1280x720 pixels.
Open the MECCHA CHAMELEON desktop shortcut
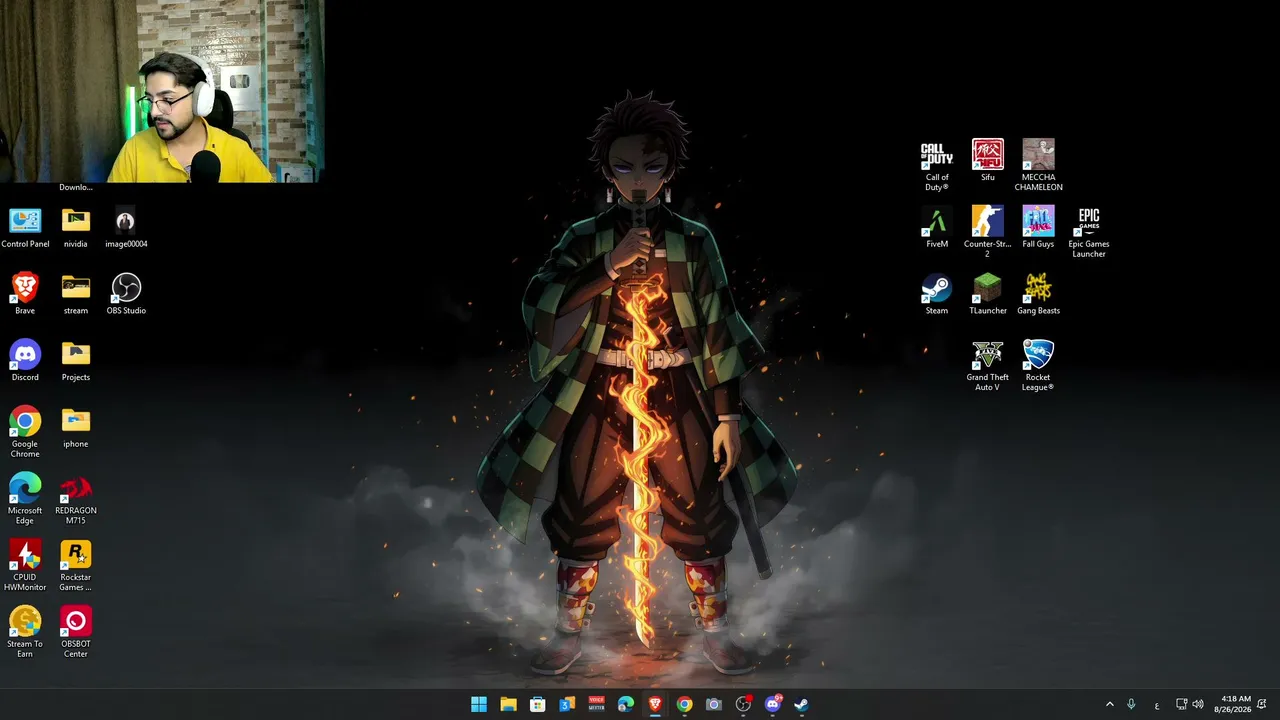coord(1038,166)
